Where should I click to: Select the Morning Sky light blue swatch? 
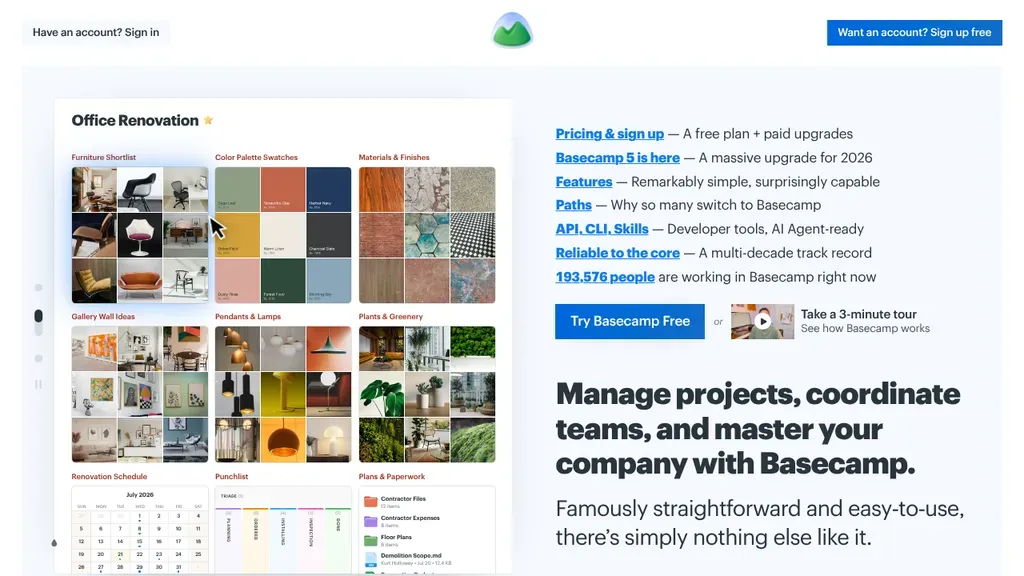328,281
